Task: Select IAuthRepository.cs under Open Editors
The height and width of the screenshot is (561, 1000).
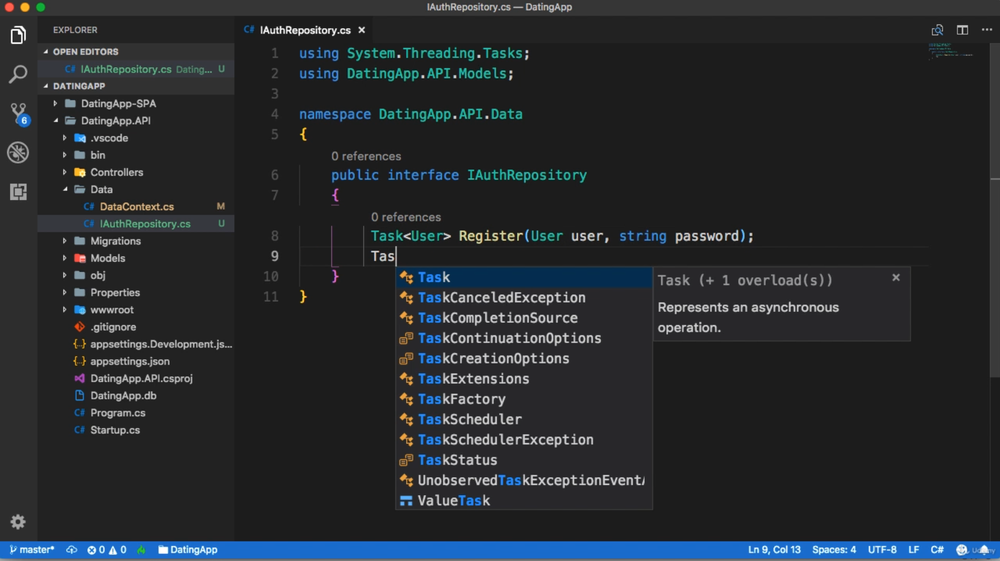Action: coord(136,69)
